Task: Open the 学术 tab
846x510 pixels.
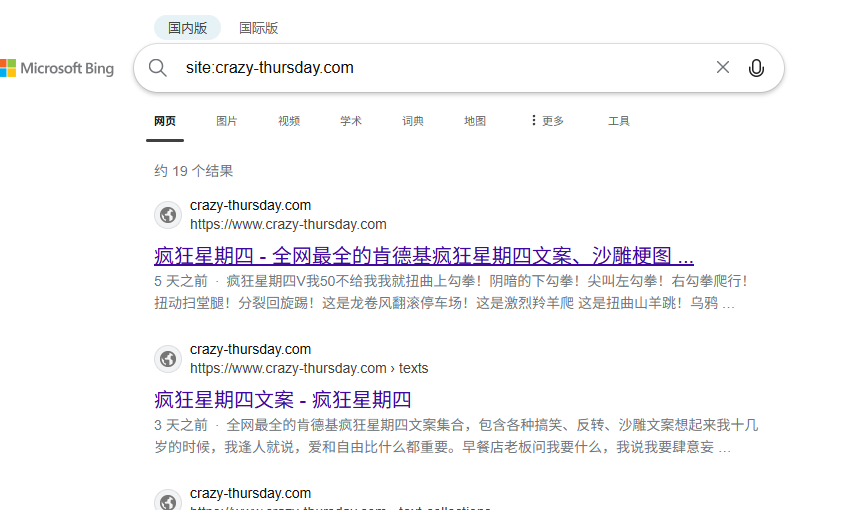Action: pos(351,121)
